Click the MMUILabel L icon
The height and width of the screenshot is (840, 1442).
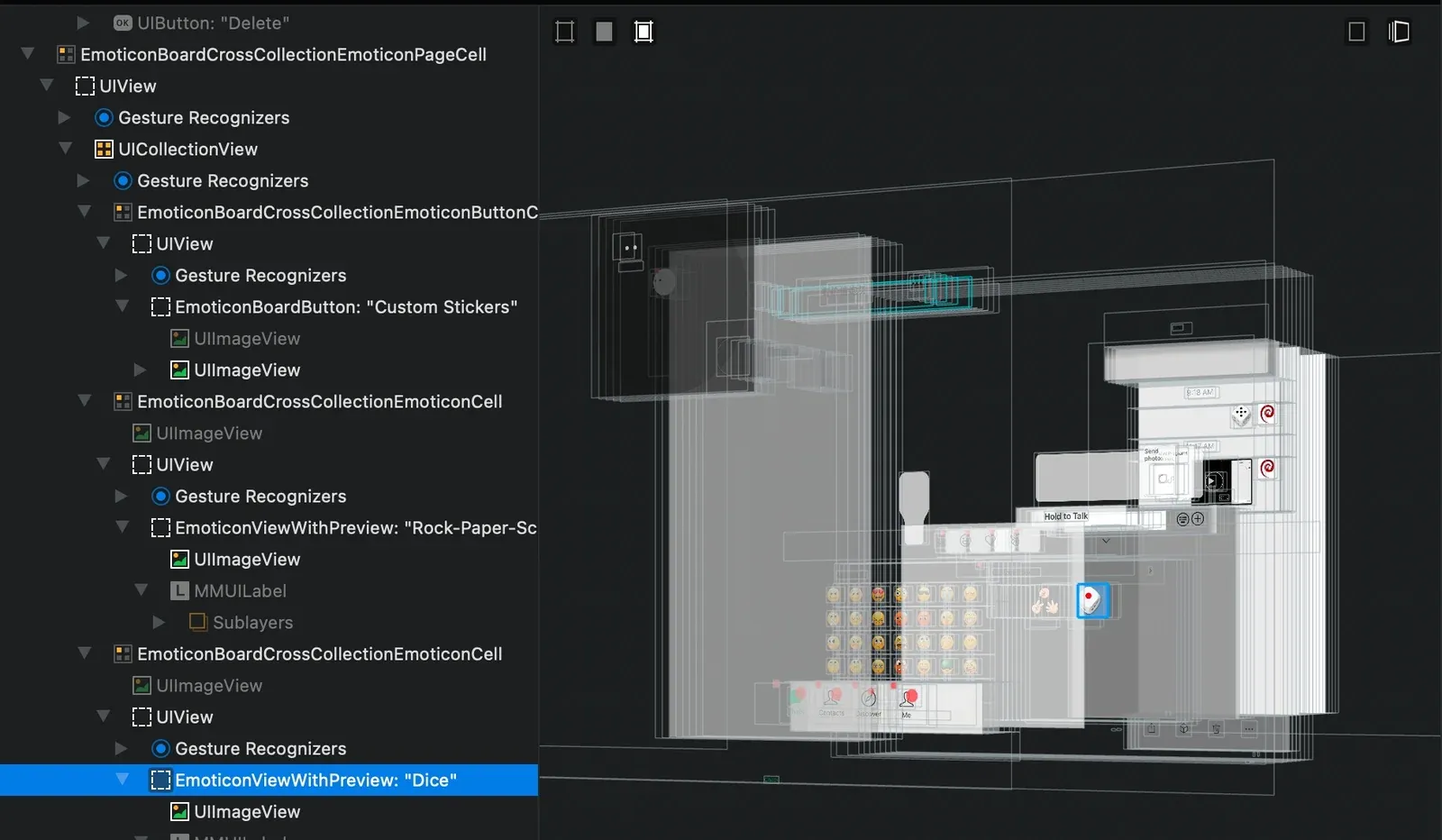[x=179, y=590]
